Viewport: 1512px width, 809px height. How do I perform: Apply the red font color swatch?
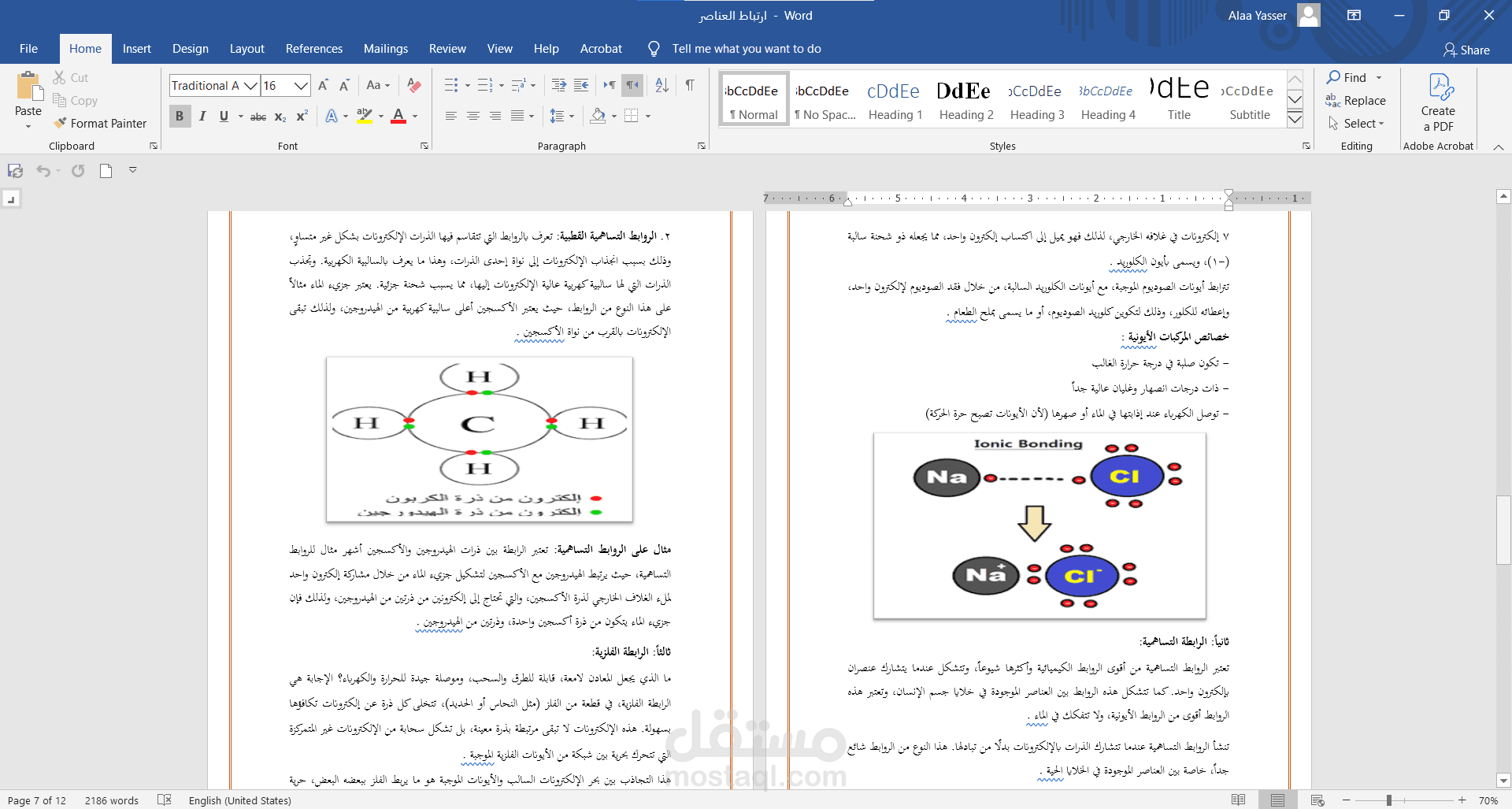398,117
